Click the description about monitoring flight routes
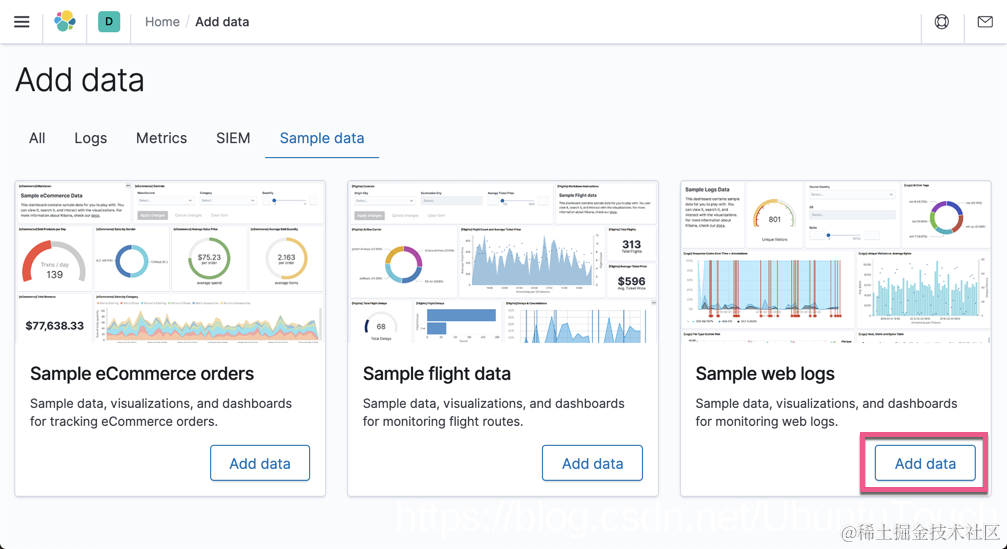 [493, 412]
